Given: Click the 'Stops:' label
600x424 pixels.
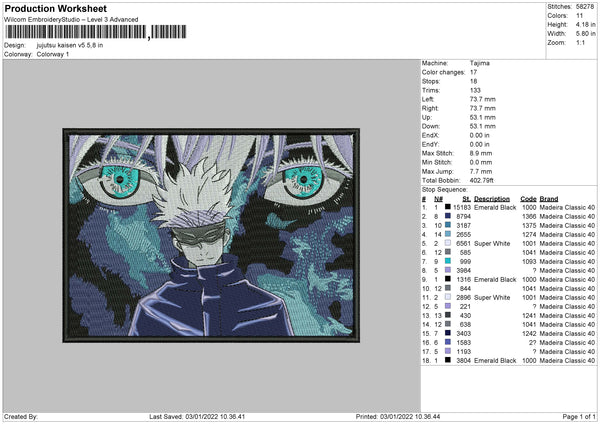Looking at the screenshot, I should (x=431, y=81).
